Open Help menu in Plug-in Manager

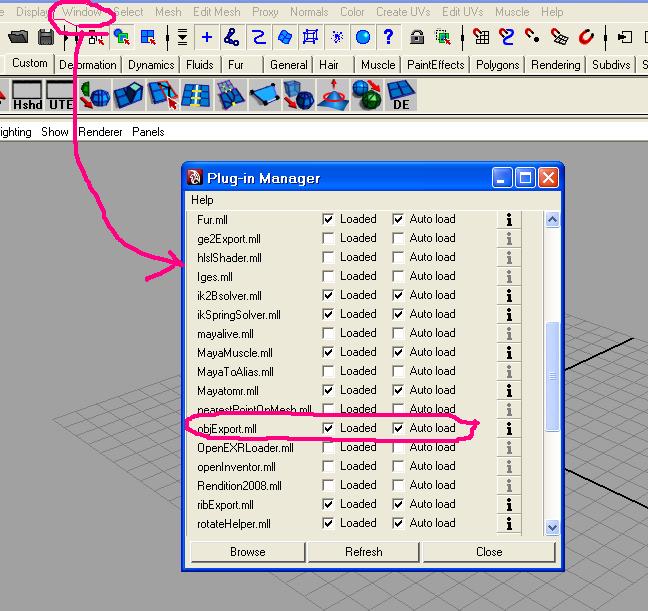tap(202, 200)
